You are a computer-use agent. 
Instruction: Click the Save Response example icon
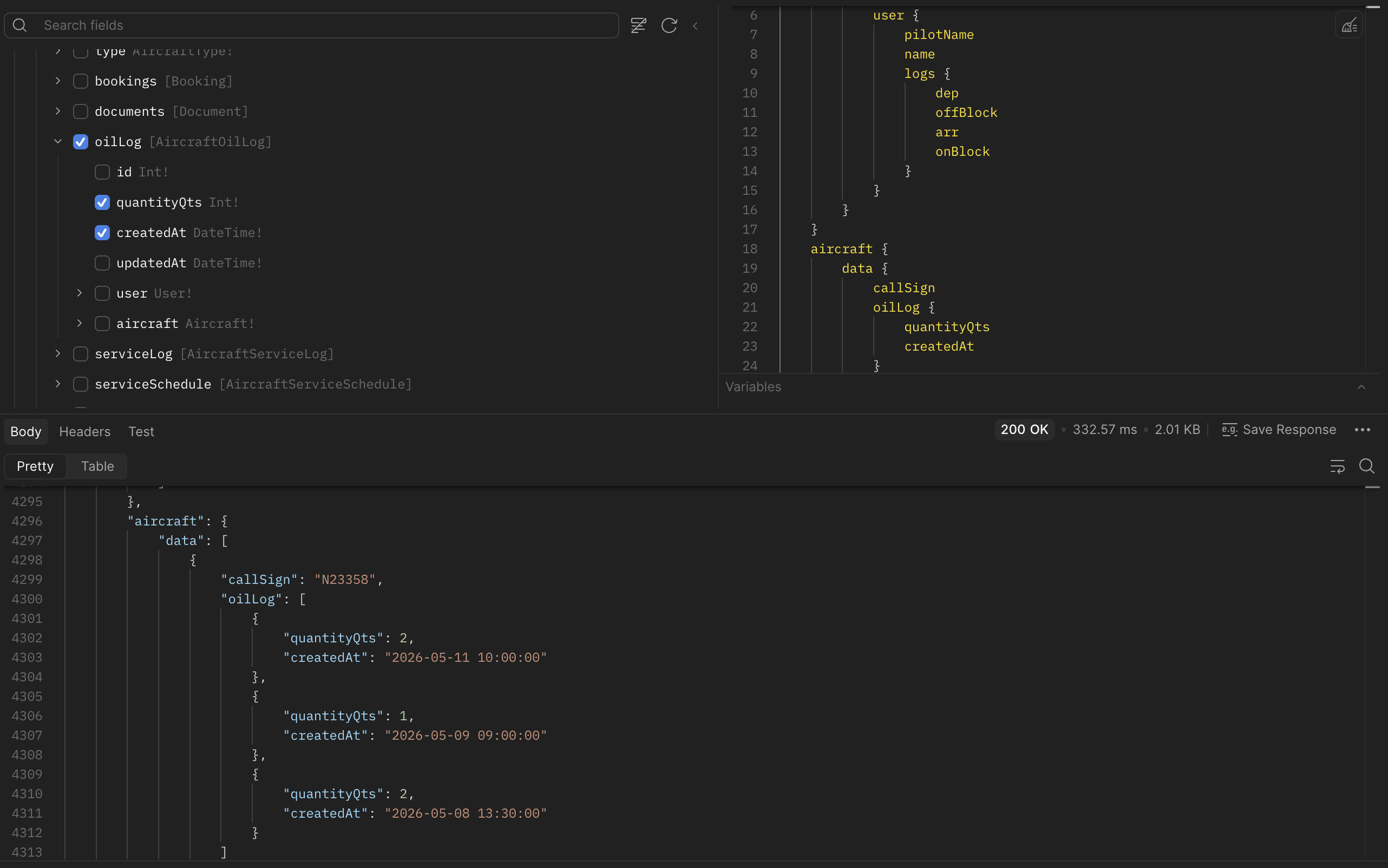1229,430
